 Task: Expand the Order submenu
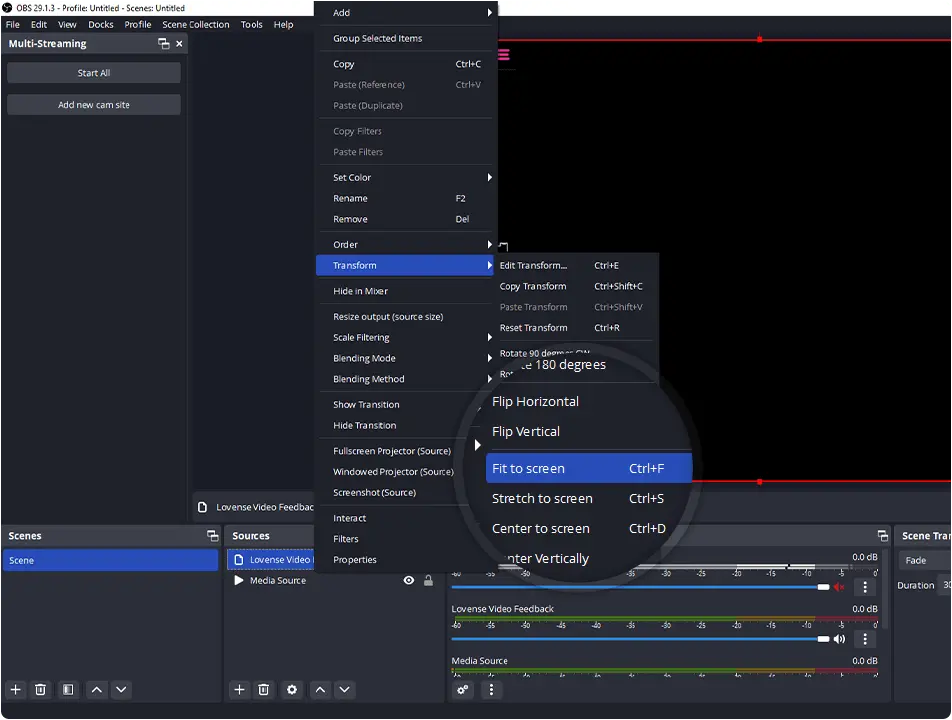404,245
